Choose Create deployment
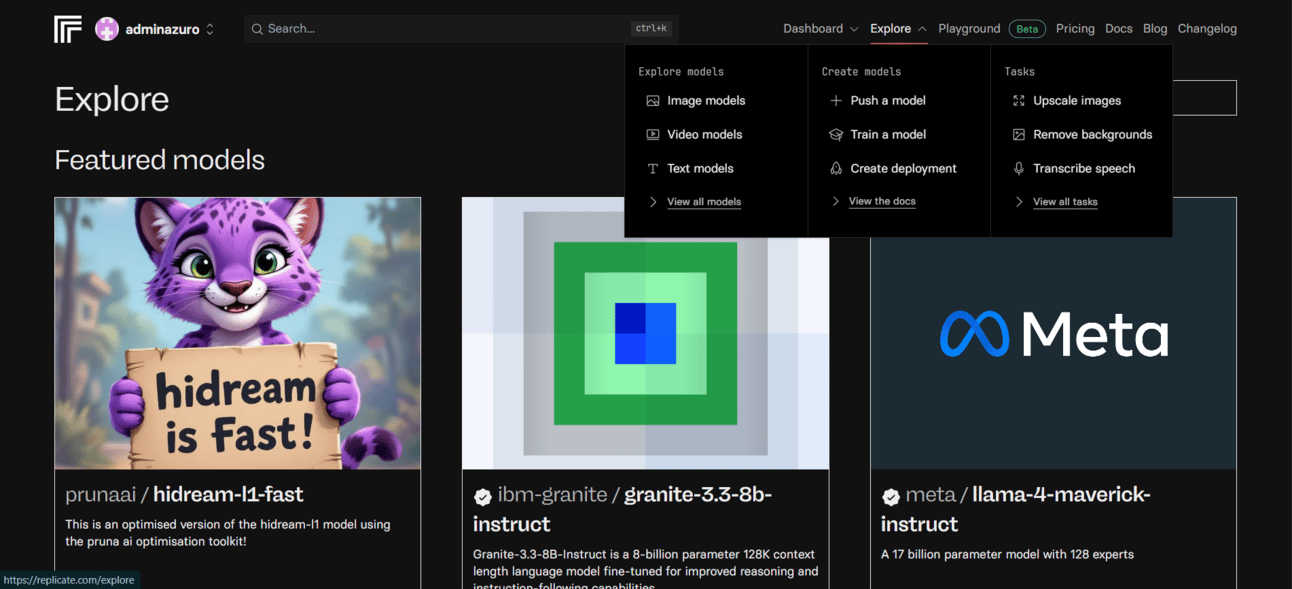Screen dimensions: 1292x589 pos(903,169)
